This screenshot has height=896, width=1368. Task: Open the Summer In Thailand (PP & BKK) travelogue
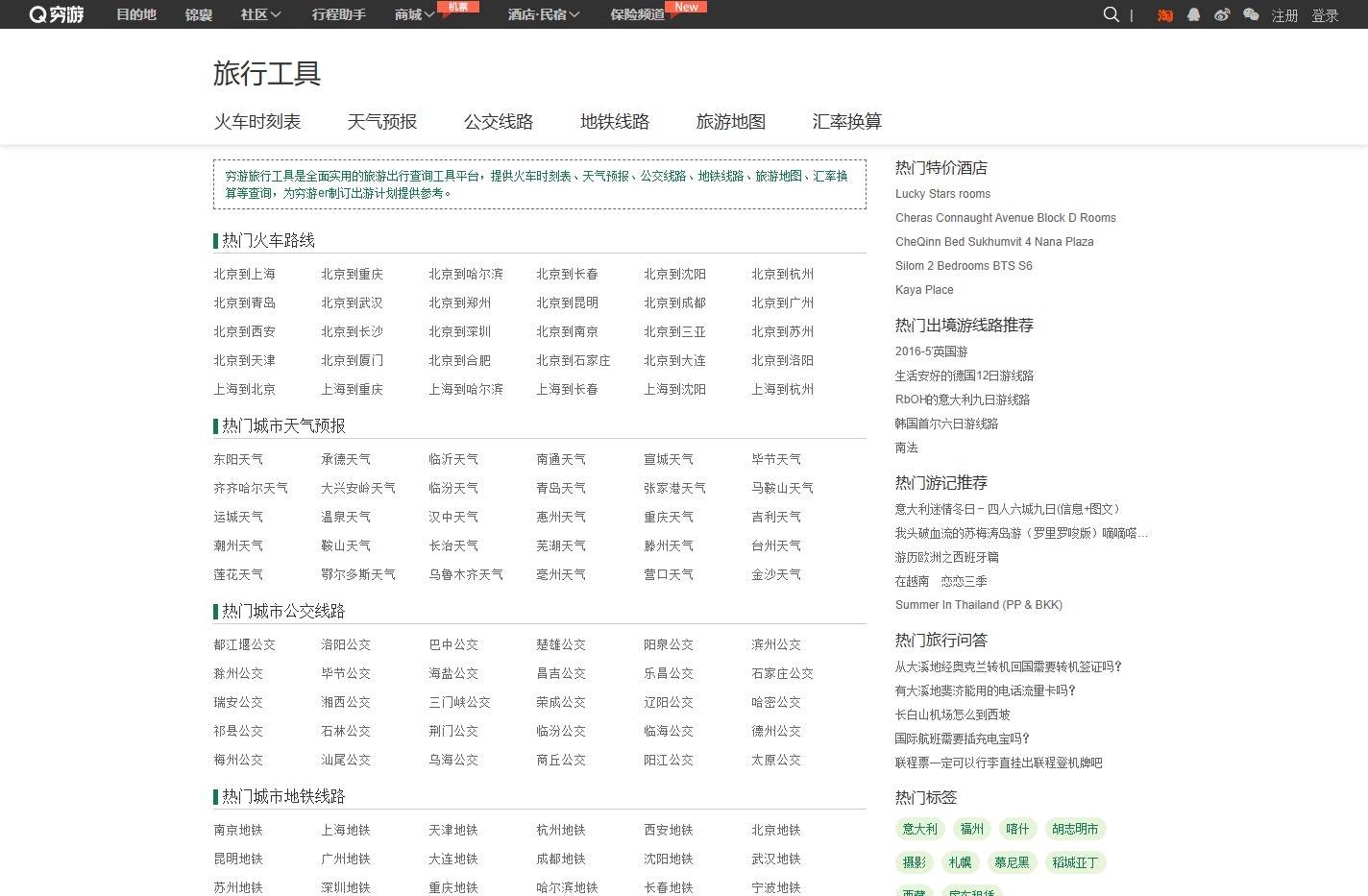[x=979, y=605]
